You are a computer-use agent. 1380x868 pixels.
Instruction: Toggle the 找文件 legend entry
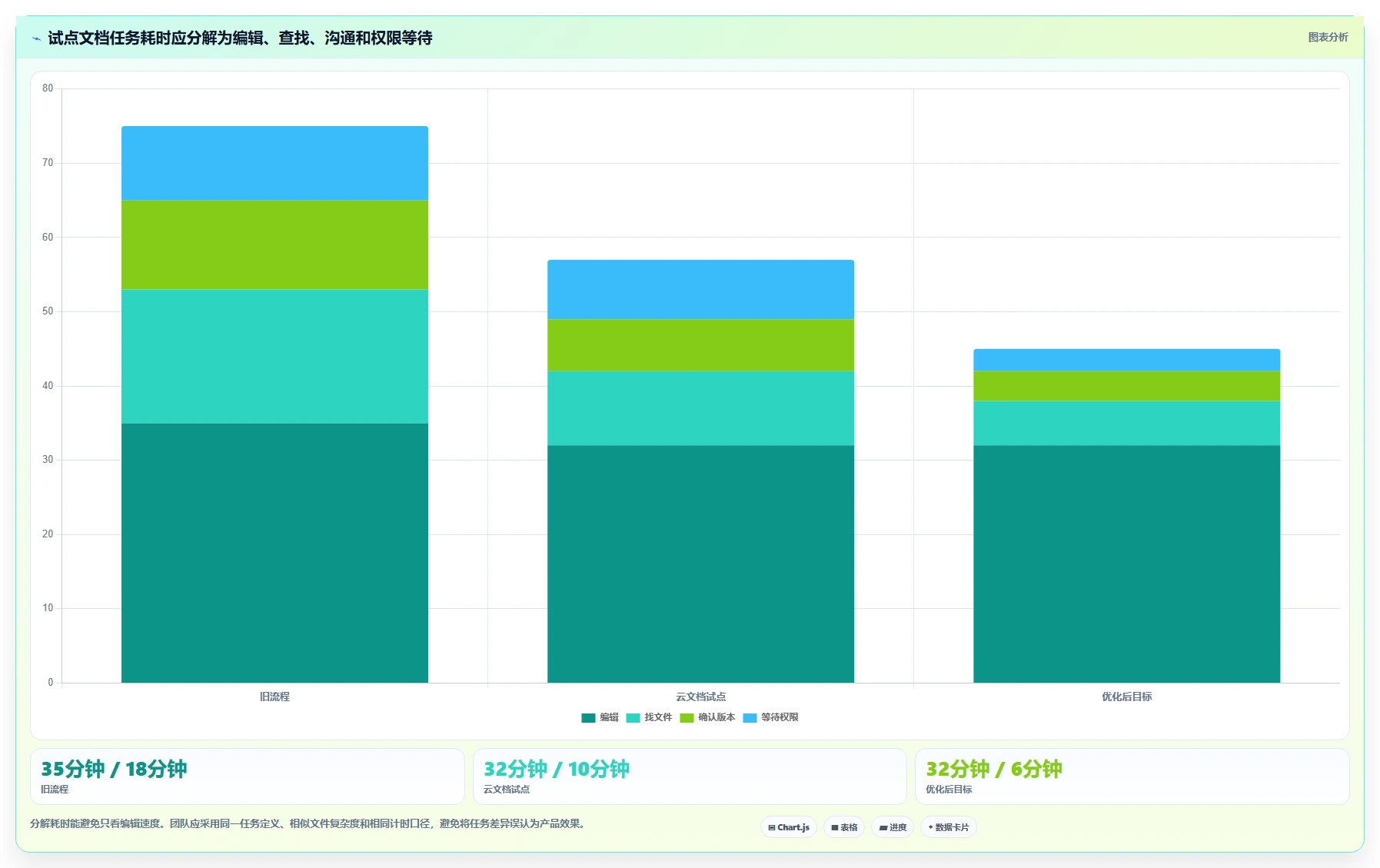(649, 717)
